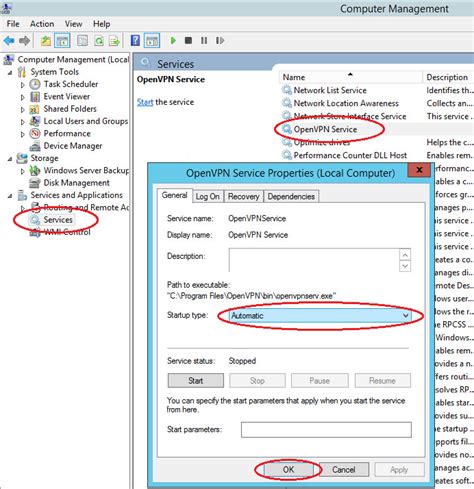Image resolution: width=474 pixels, height=489 pixels.
Task: Click the Forward arrow toolbar icon
Action: 24,41
